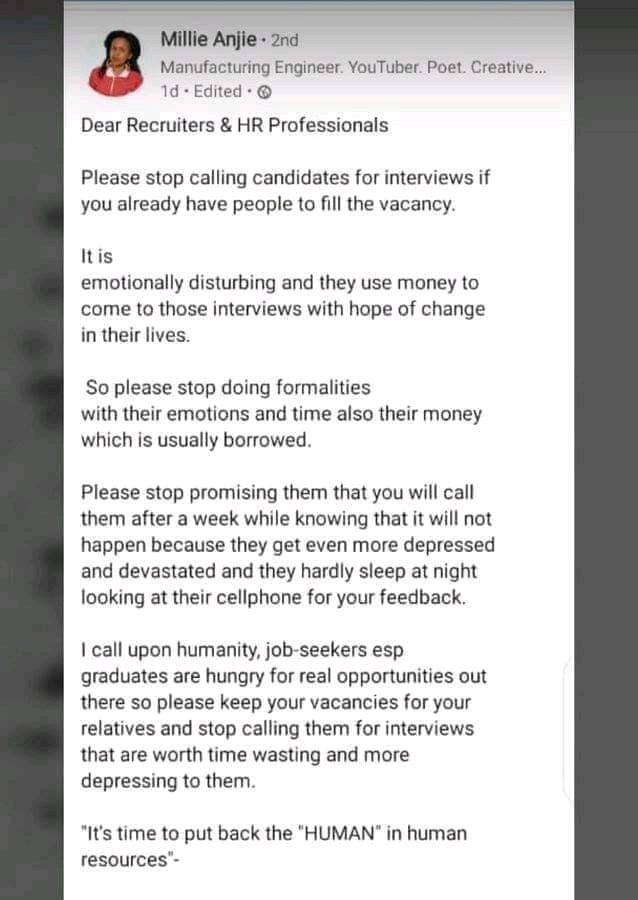This screenshot has height=900, width=638.
Task: Select the Edited label on the post
Action: pyautogui.click(x=217, y=91)
